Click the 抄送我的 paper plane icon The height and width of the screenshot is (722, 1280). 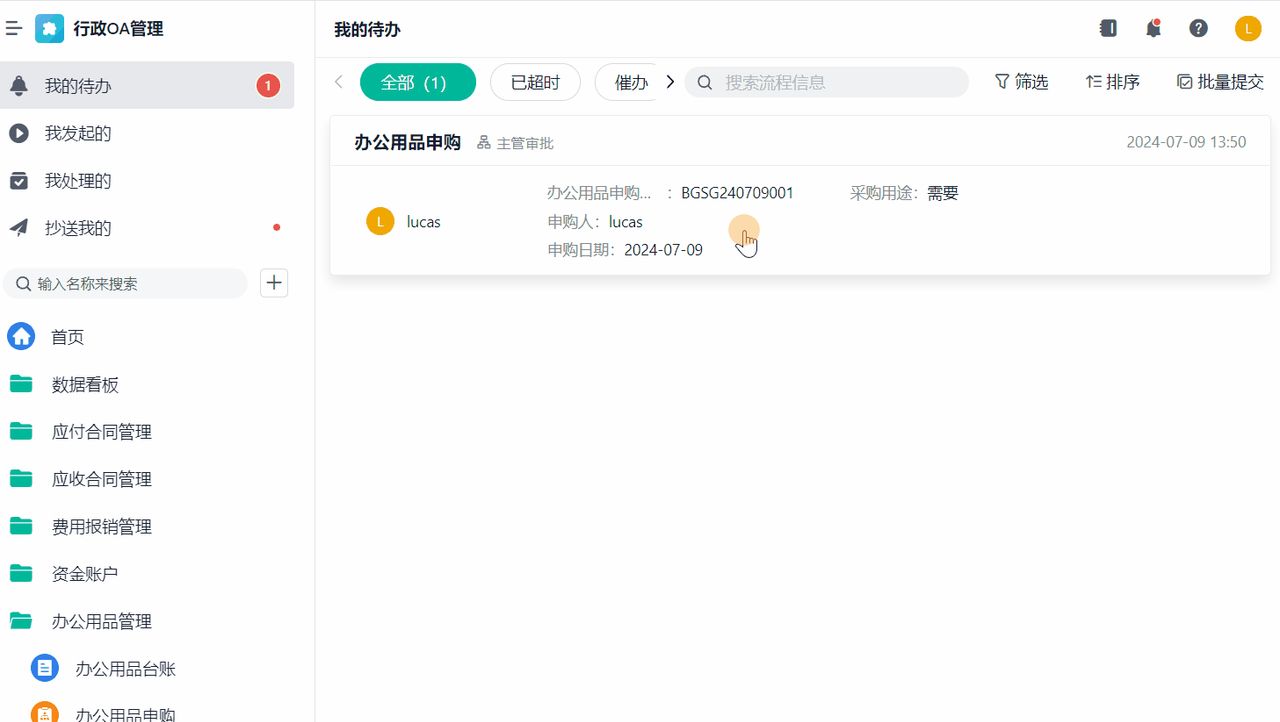(x=22, y=227)
